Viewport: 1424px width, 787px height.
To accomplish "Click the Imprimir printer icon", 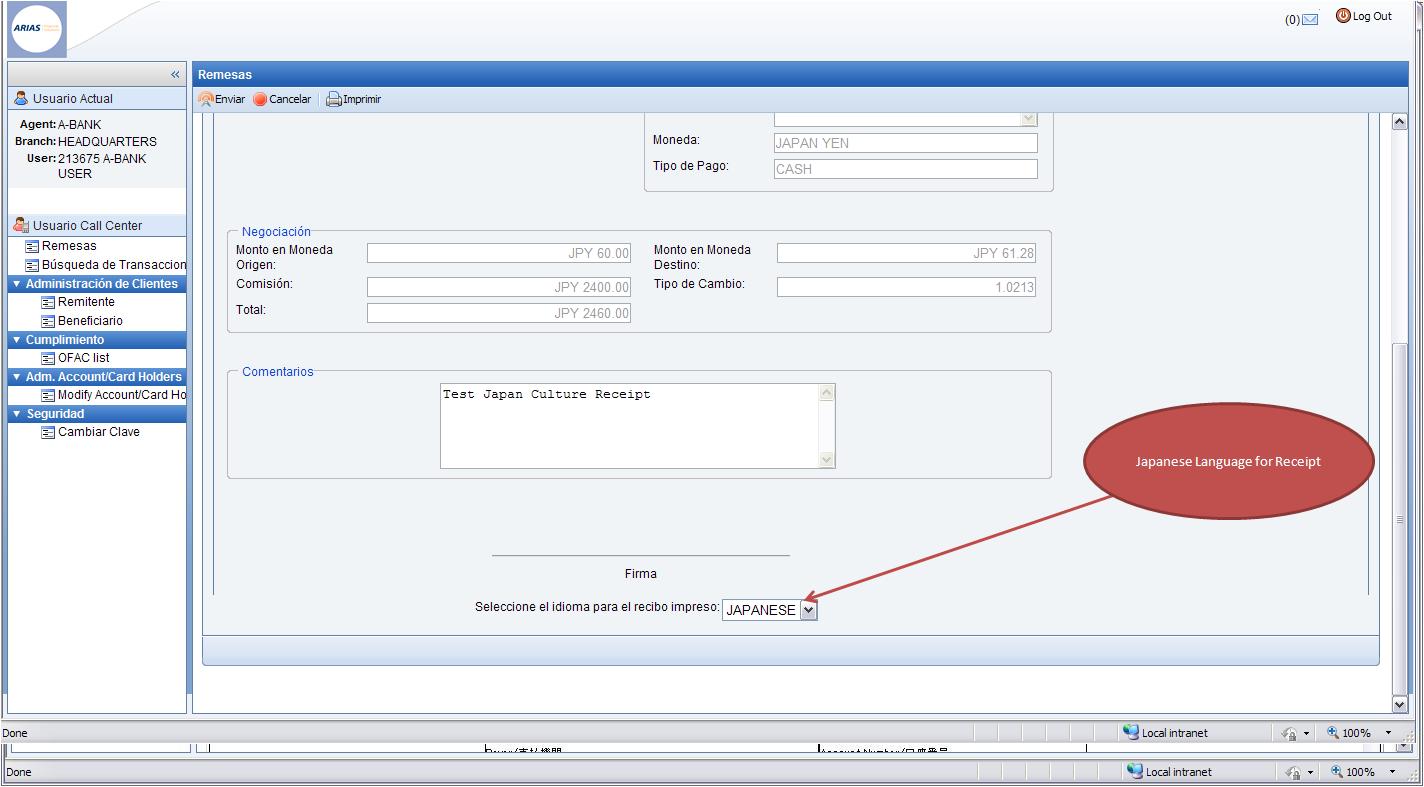I will (x=334, y=99).
